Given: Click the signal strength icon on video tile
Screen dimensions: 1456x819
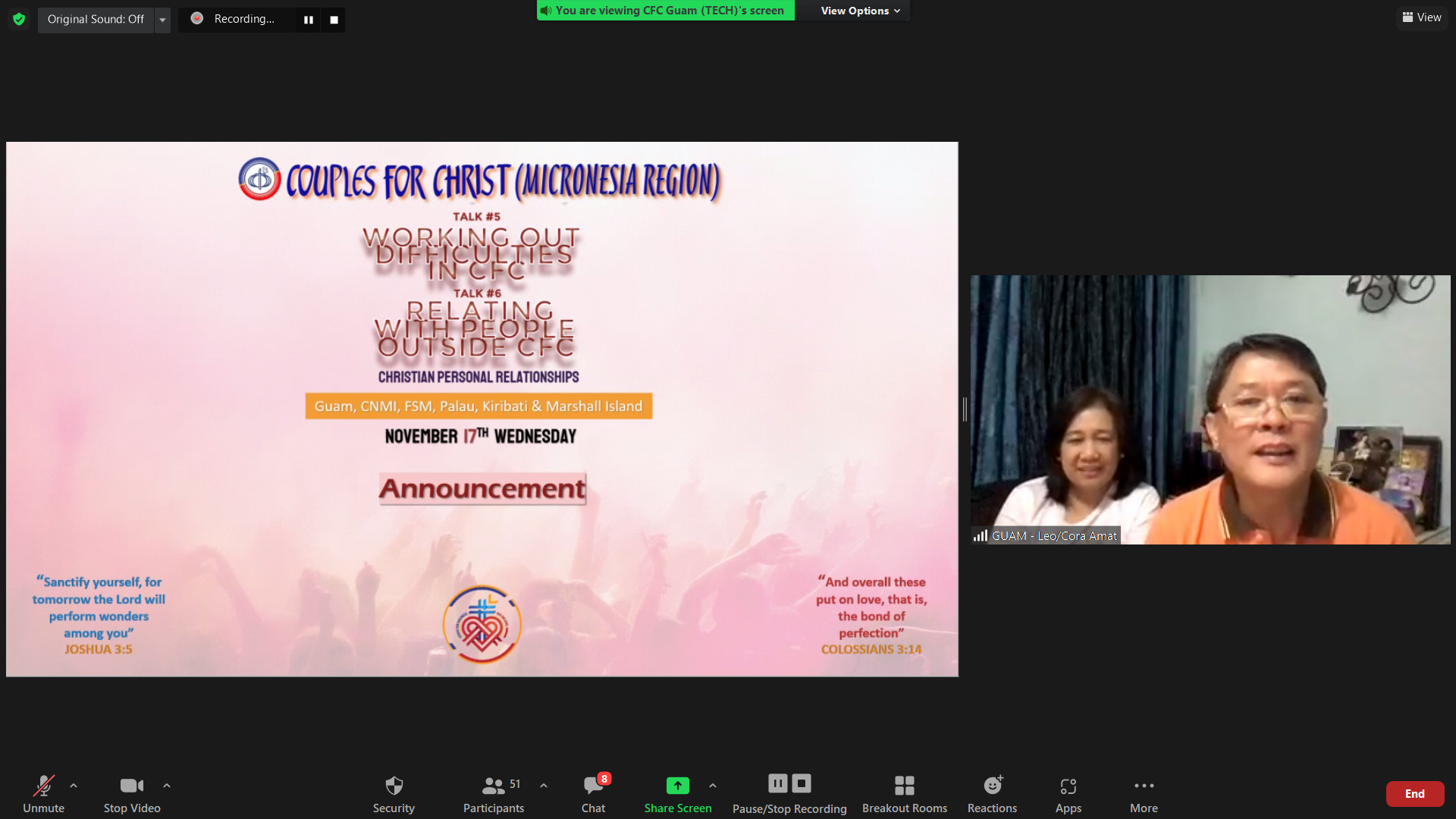Looking at the screenshot, I should [981, 535].
